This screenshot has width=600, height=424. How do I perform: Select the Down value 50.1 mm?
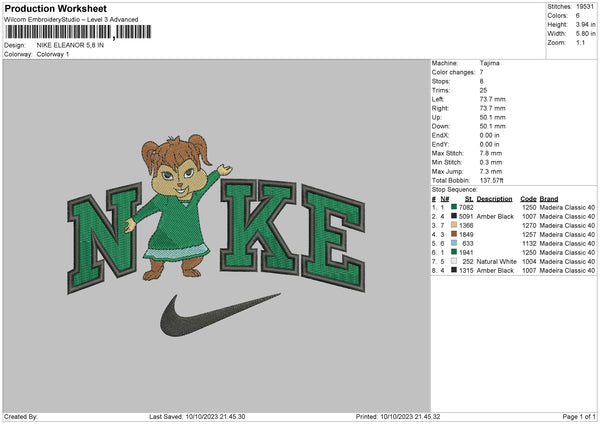pos(492,126)
